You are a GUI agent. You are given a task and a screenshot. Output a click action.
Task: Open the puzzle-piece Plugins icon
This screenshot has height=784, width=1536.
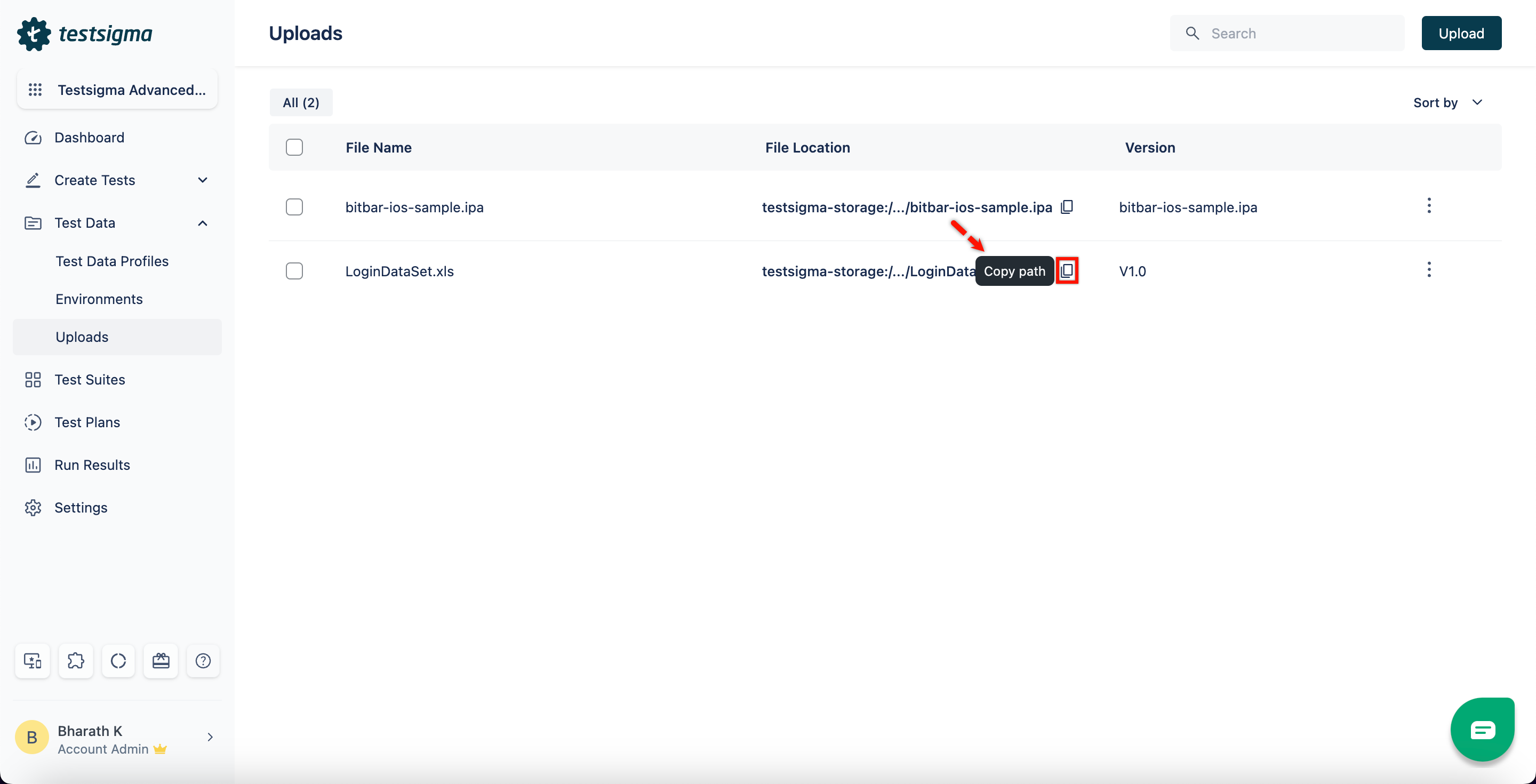(x=76, y=661)
